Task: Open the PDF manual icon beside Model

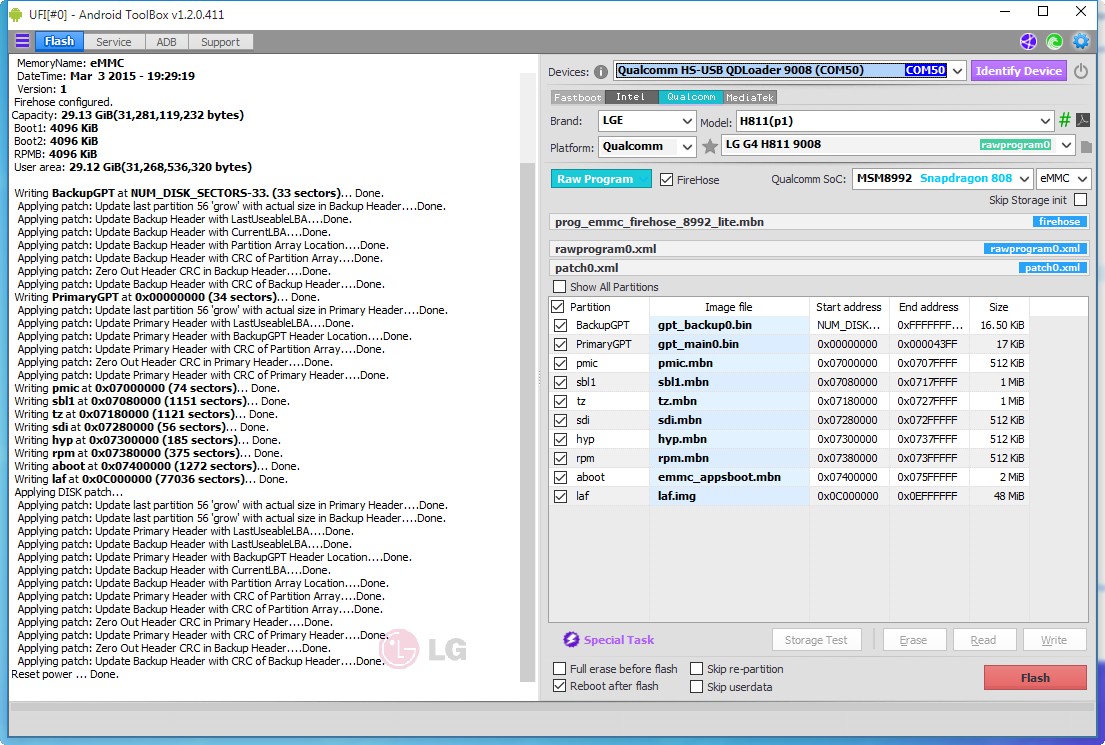Action: coord(1083,120)
